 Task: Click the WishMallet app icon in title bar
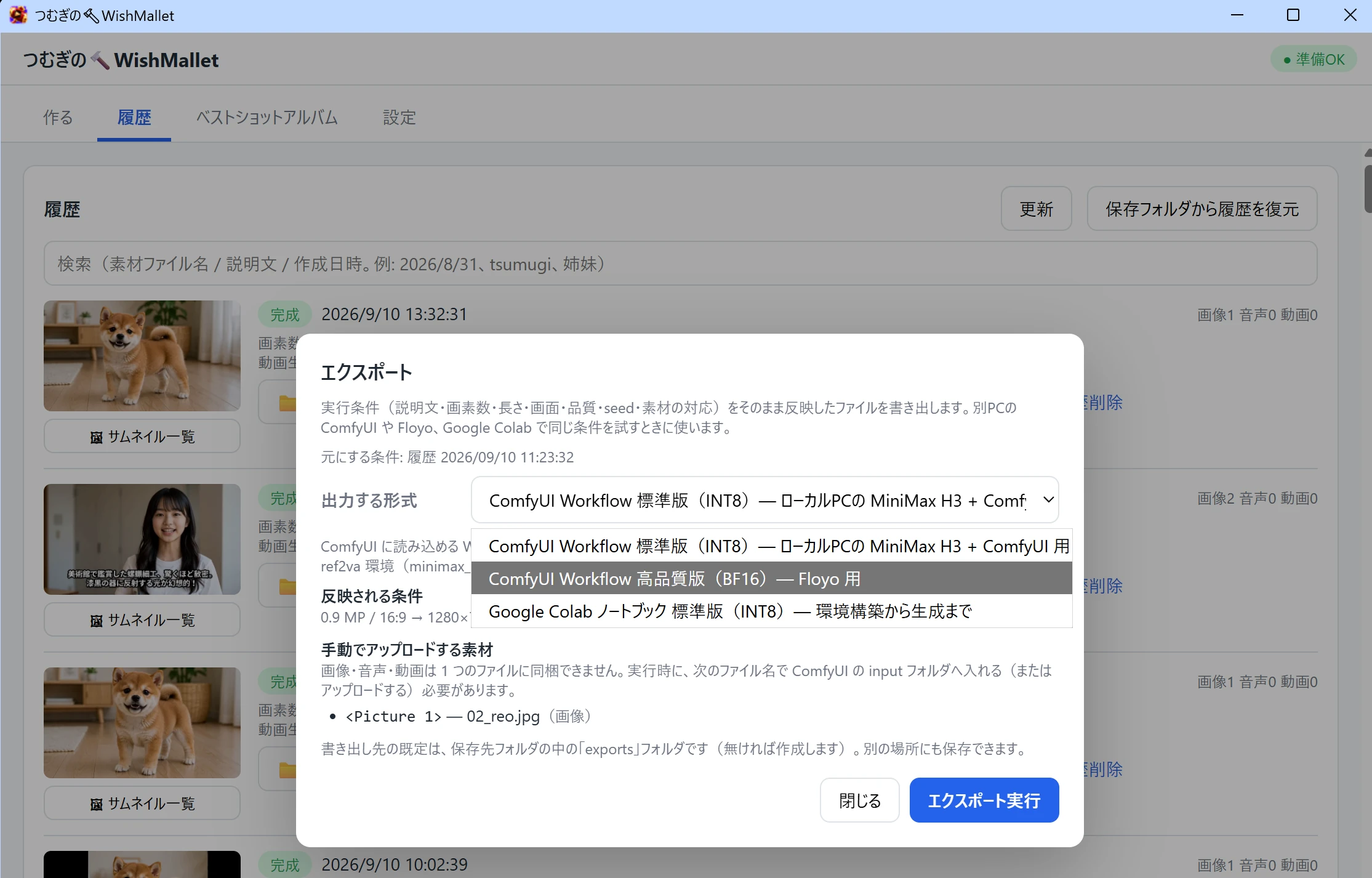(x=18, y=15)
